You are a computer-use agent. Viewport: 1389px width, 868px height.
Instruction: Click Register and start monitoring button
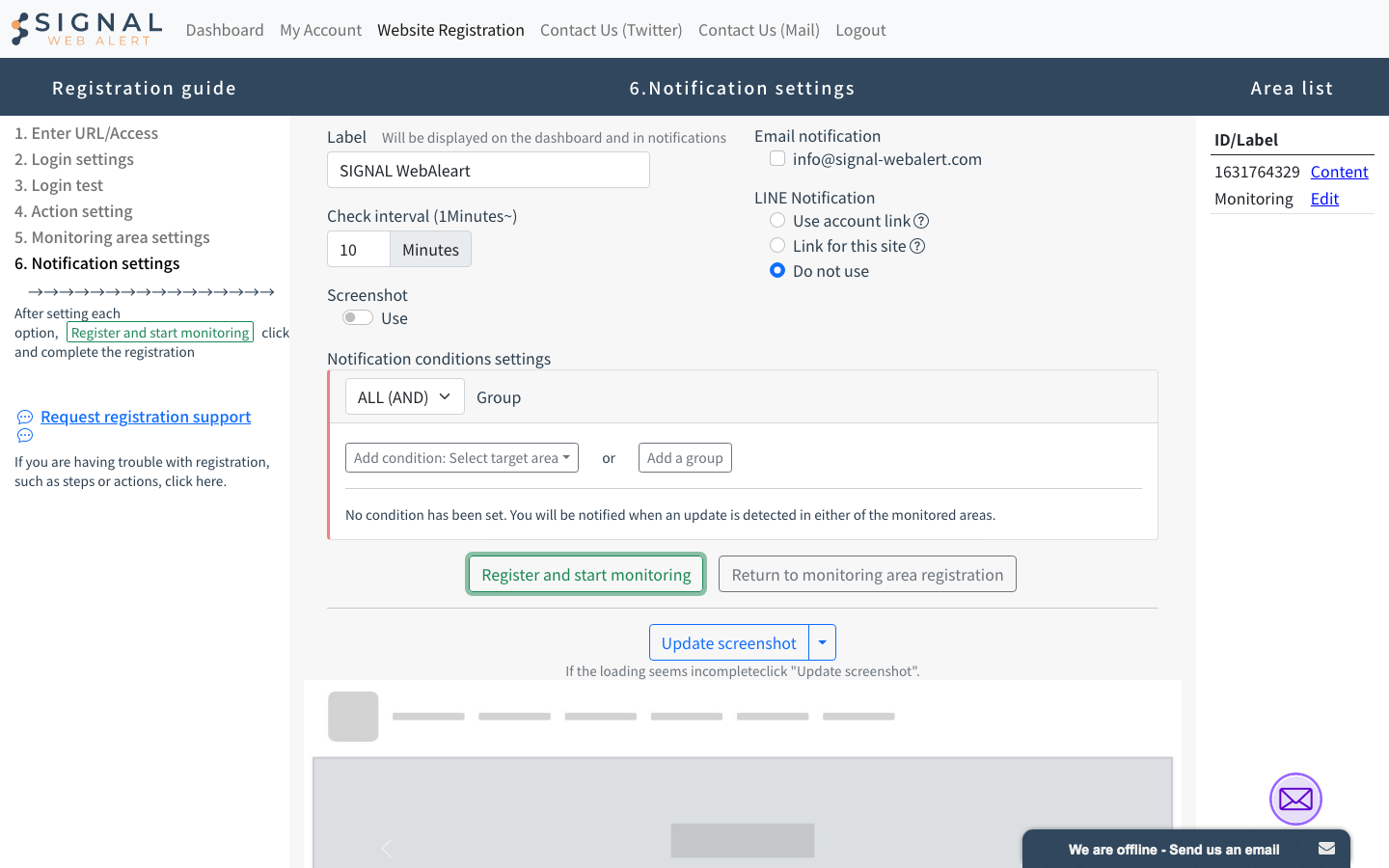586,574
